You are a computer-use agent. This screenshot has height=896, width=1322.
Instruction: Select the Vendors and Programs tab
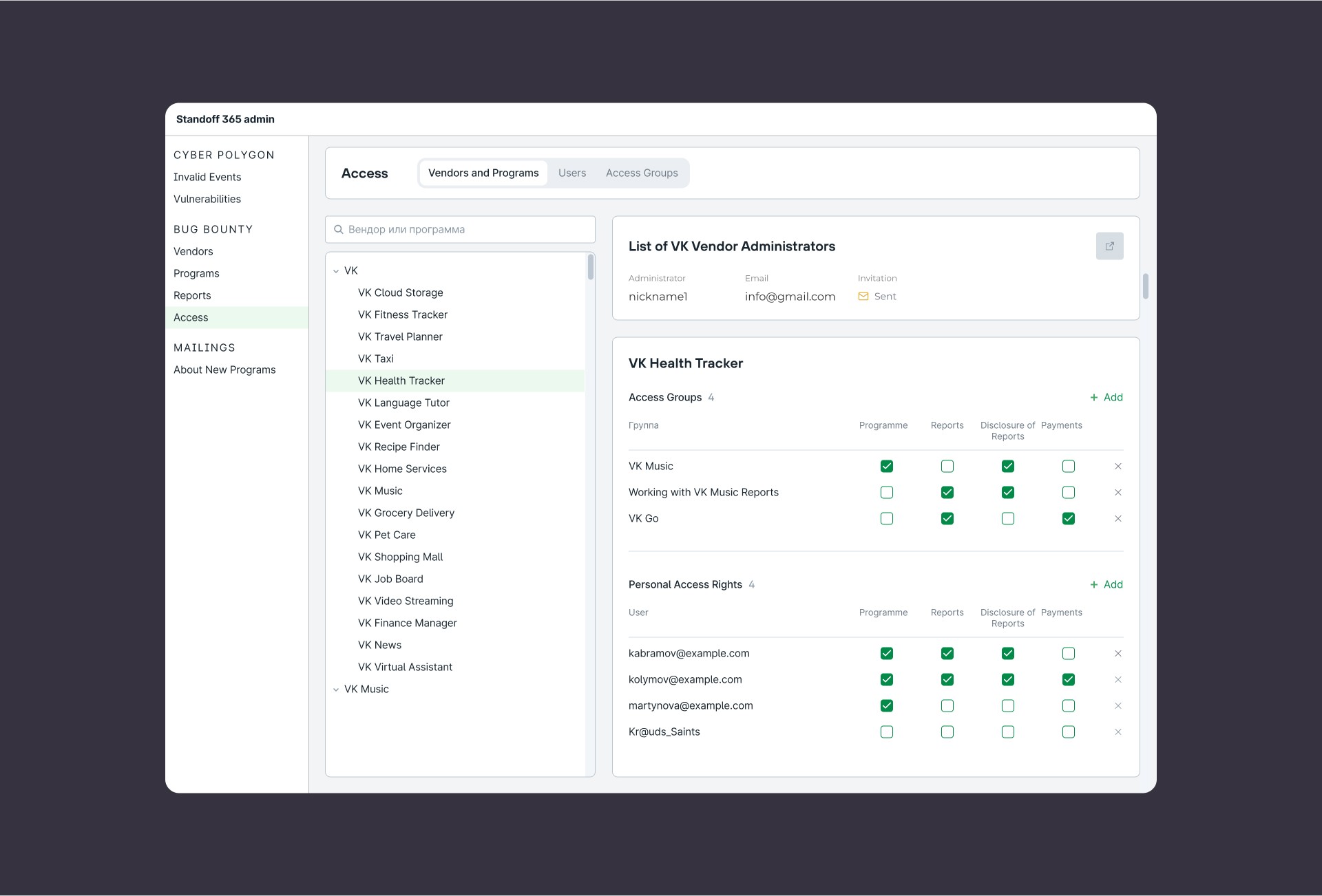(483, 173)
